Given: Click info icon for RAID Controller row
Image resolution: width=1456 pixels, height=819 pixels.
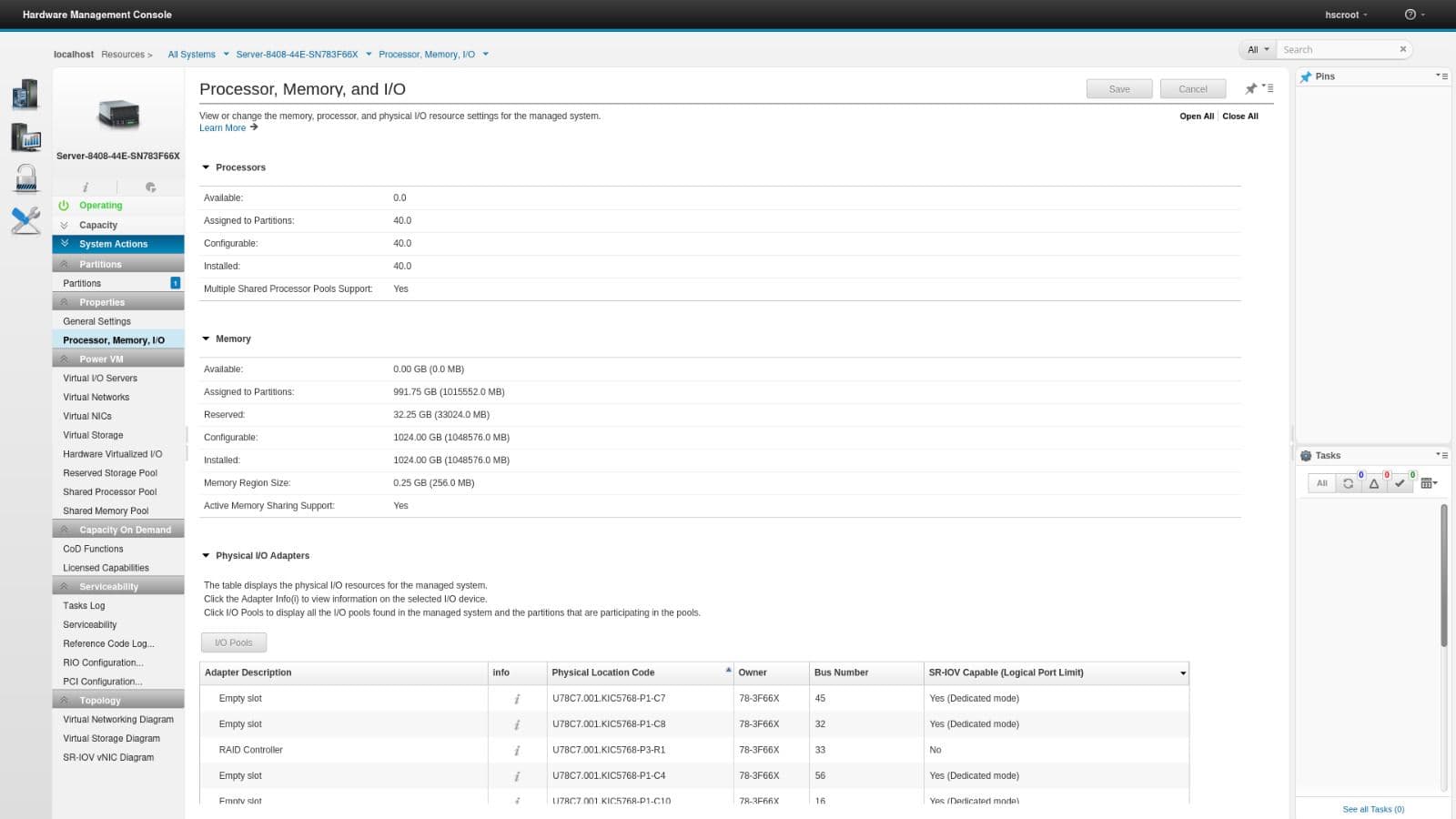Looking at the screenshot, I should click(x=517, y=751).
